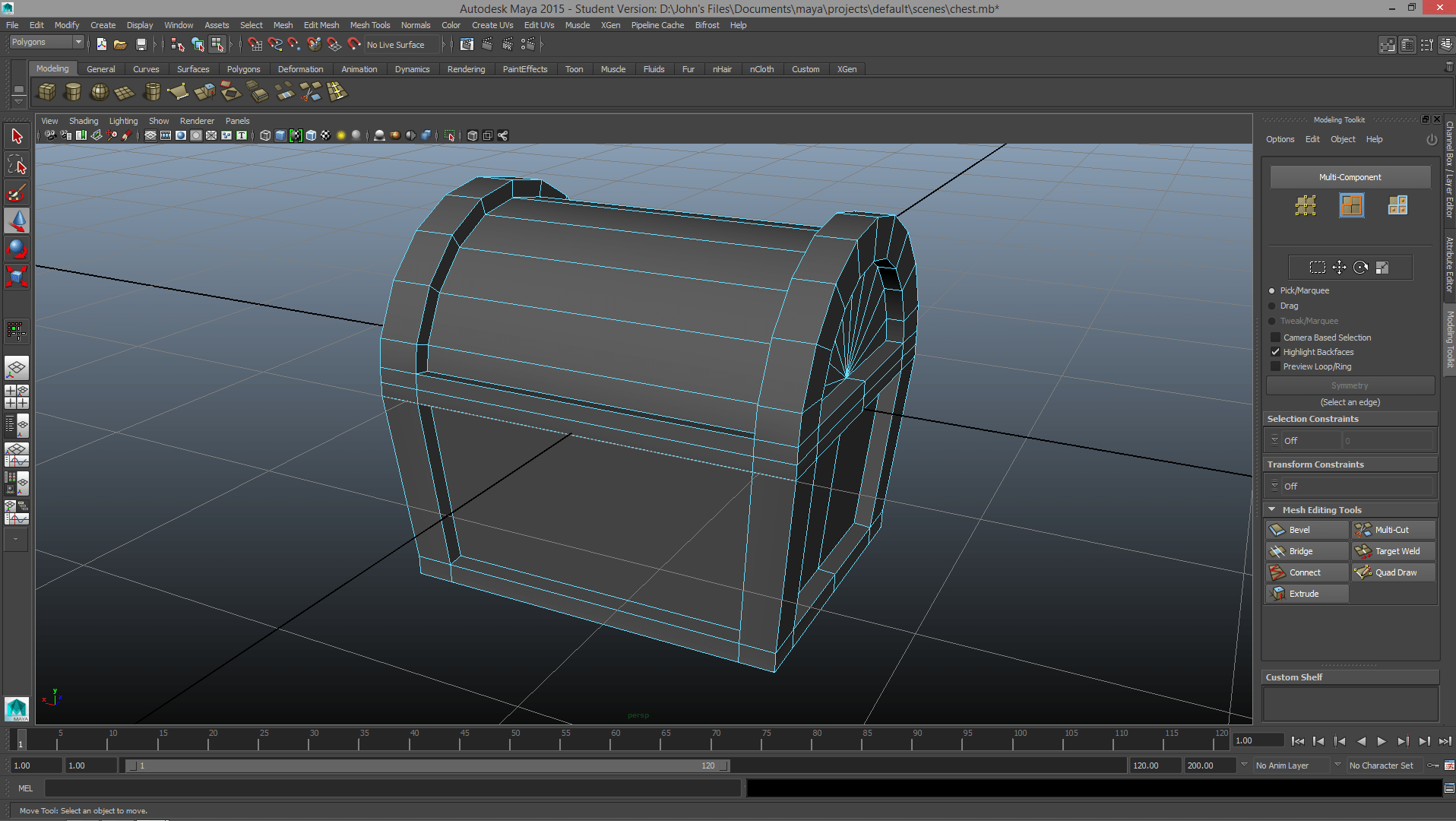Collapse the Mesh Editing Tools section
This screenshot has height=821, width=1456.
1272,510
